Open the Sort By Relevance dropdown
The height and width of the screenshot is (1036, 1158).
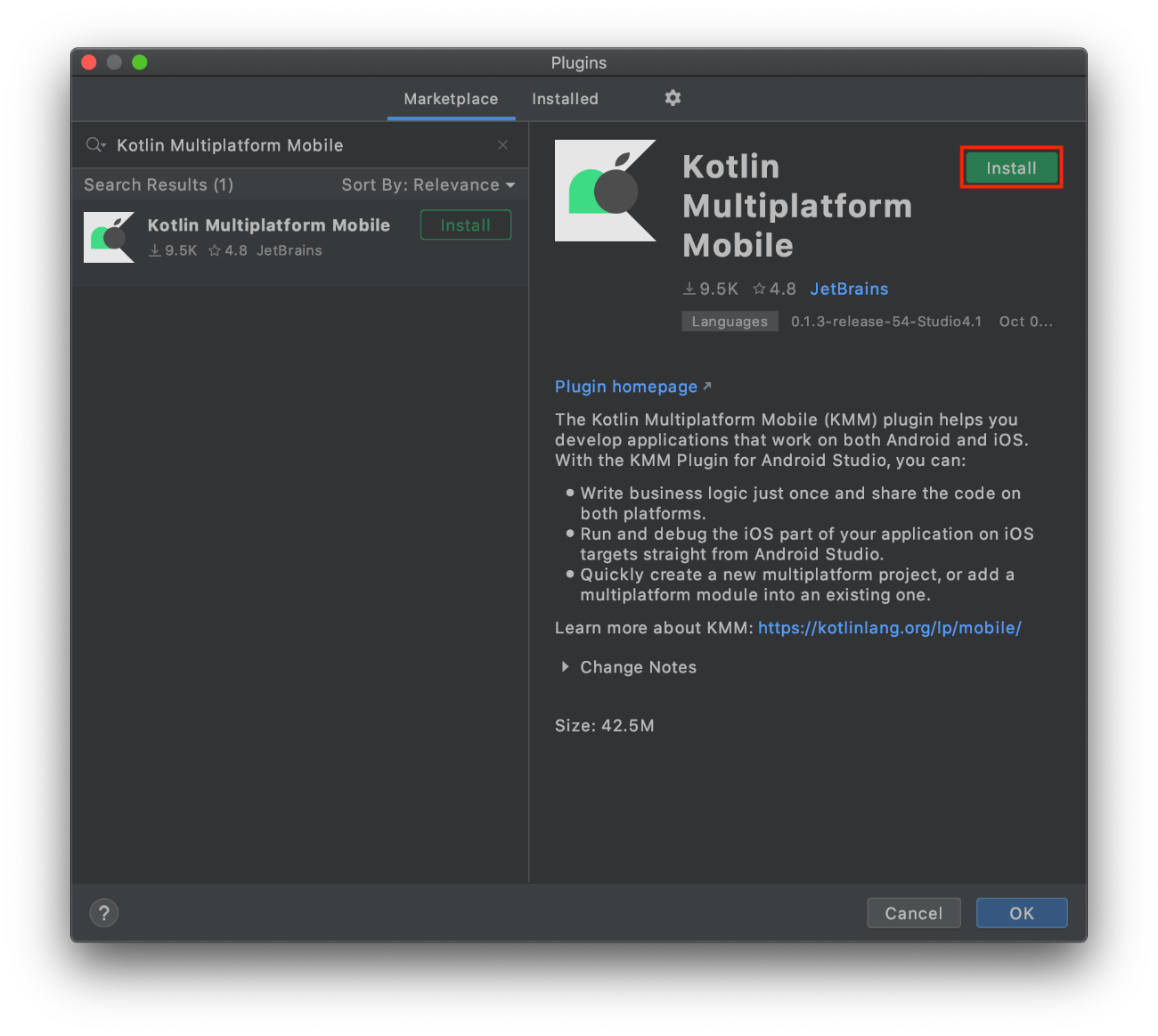[428, 184]
